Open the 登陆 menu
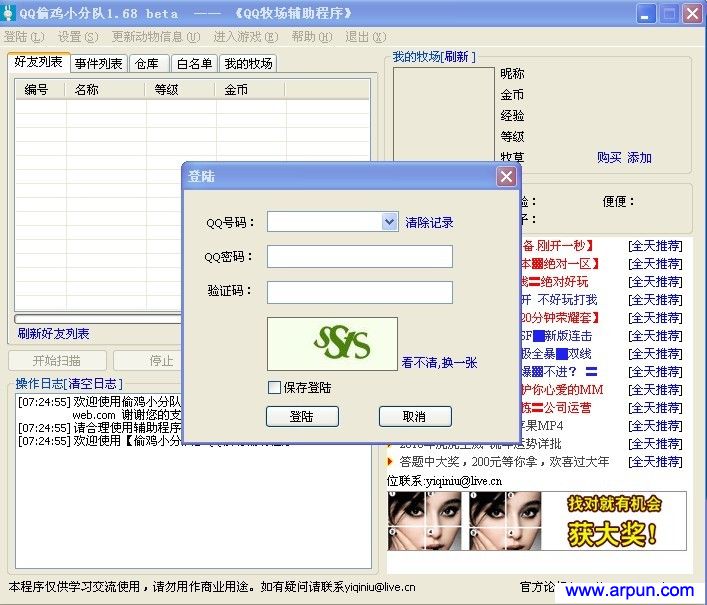The image size is (707, 605). [24, 37]
